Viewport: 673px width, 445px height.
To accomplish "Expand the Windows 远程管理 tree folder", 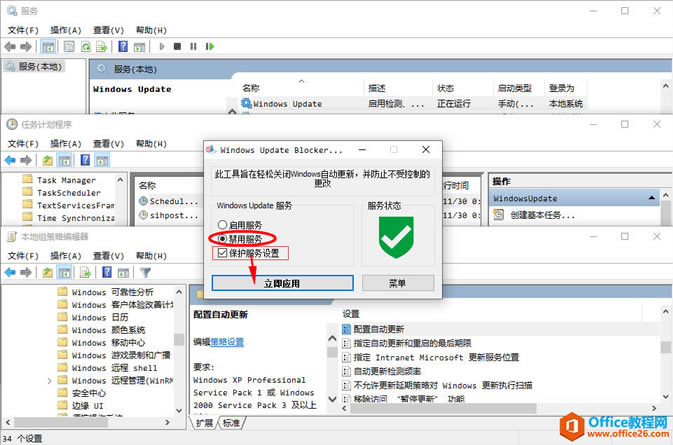I will [49, 381].
